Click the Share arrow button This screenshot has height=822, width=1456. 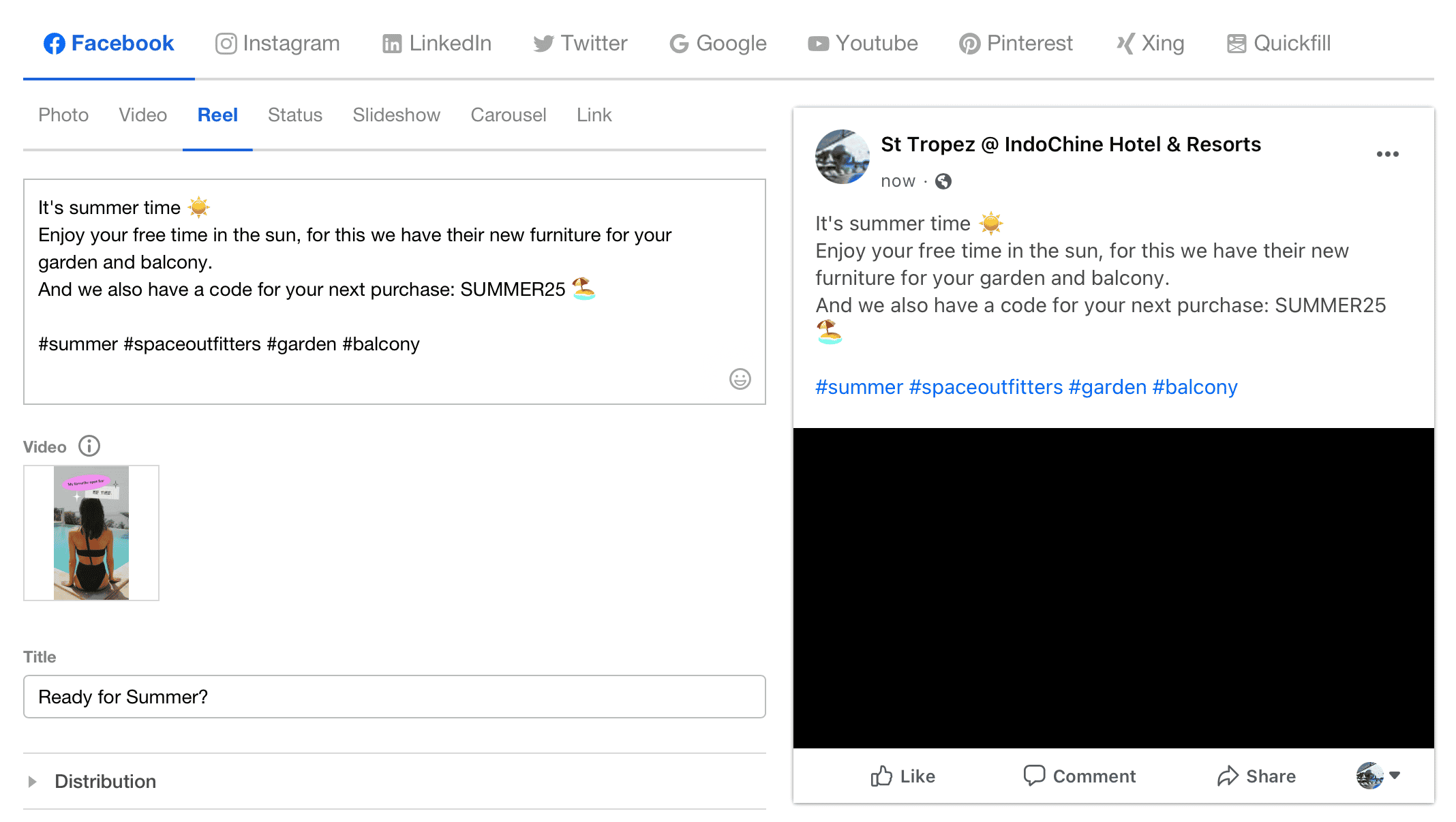(x=1256, y=776)
